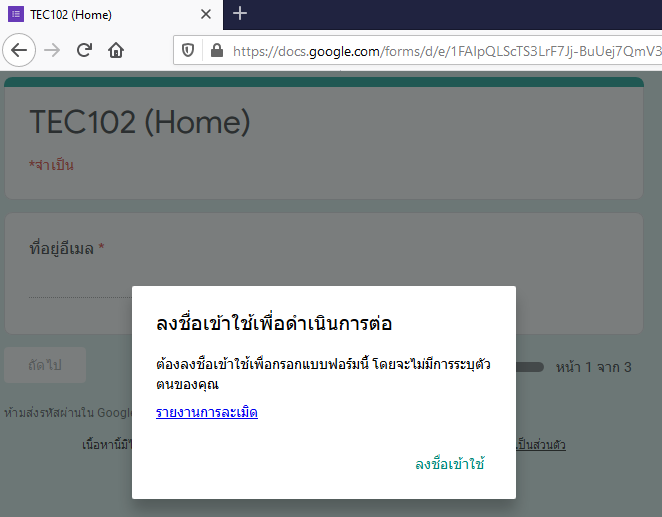Click the Google Forms favicon on tab

[x=16, y=15]
